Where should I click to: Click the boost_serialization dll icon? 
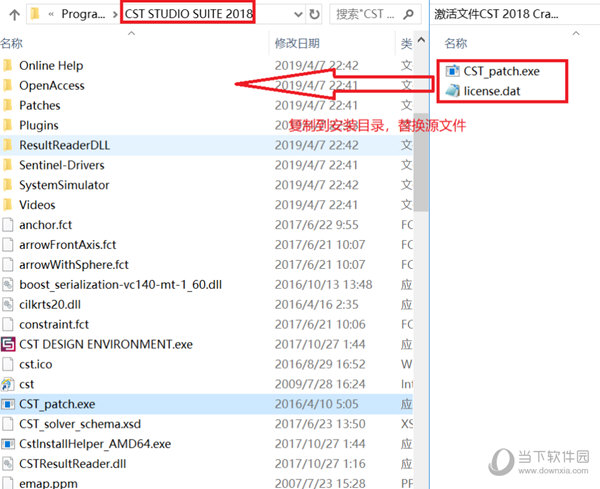tap(8, 284)
